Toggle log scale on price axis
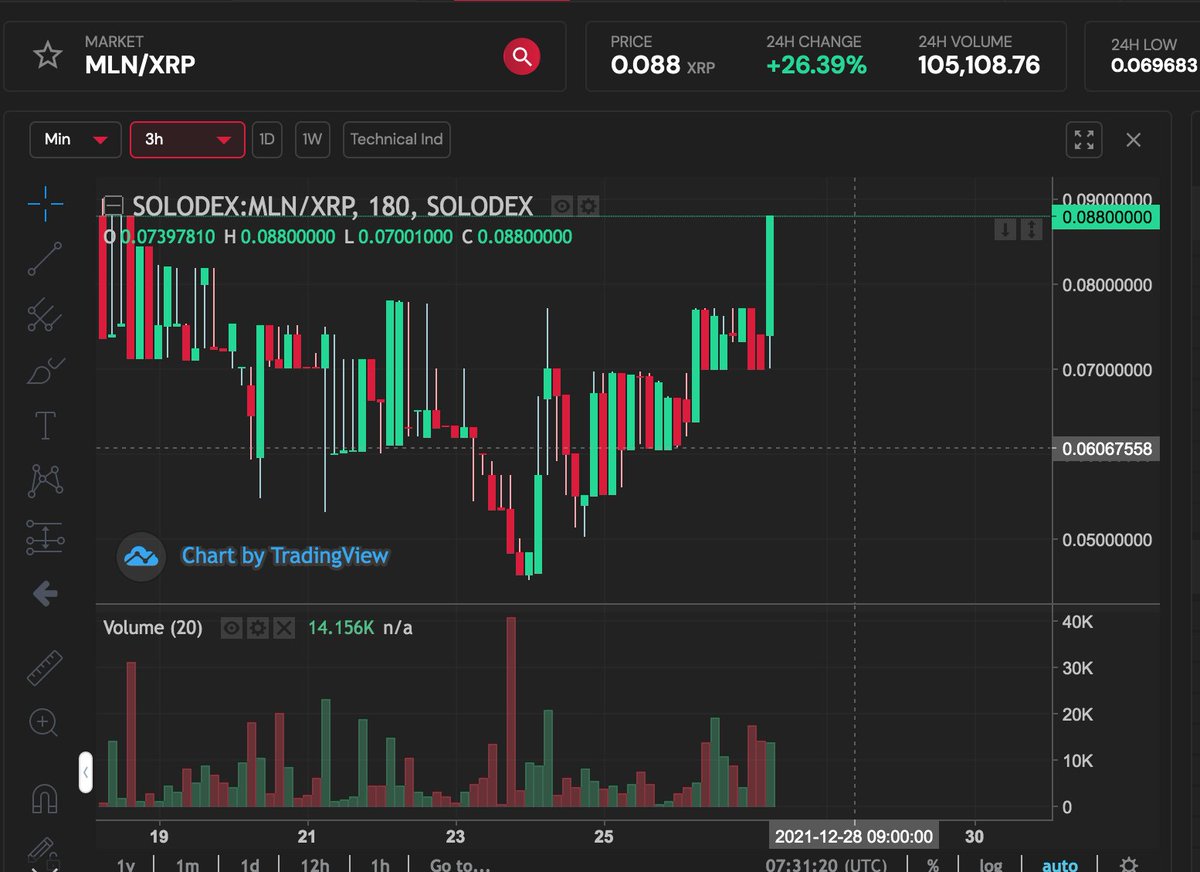1200x872 pixels. pos(990,865)
